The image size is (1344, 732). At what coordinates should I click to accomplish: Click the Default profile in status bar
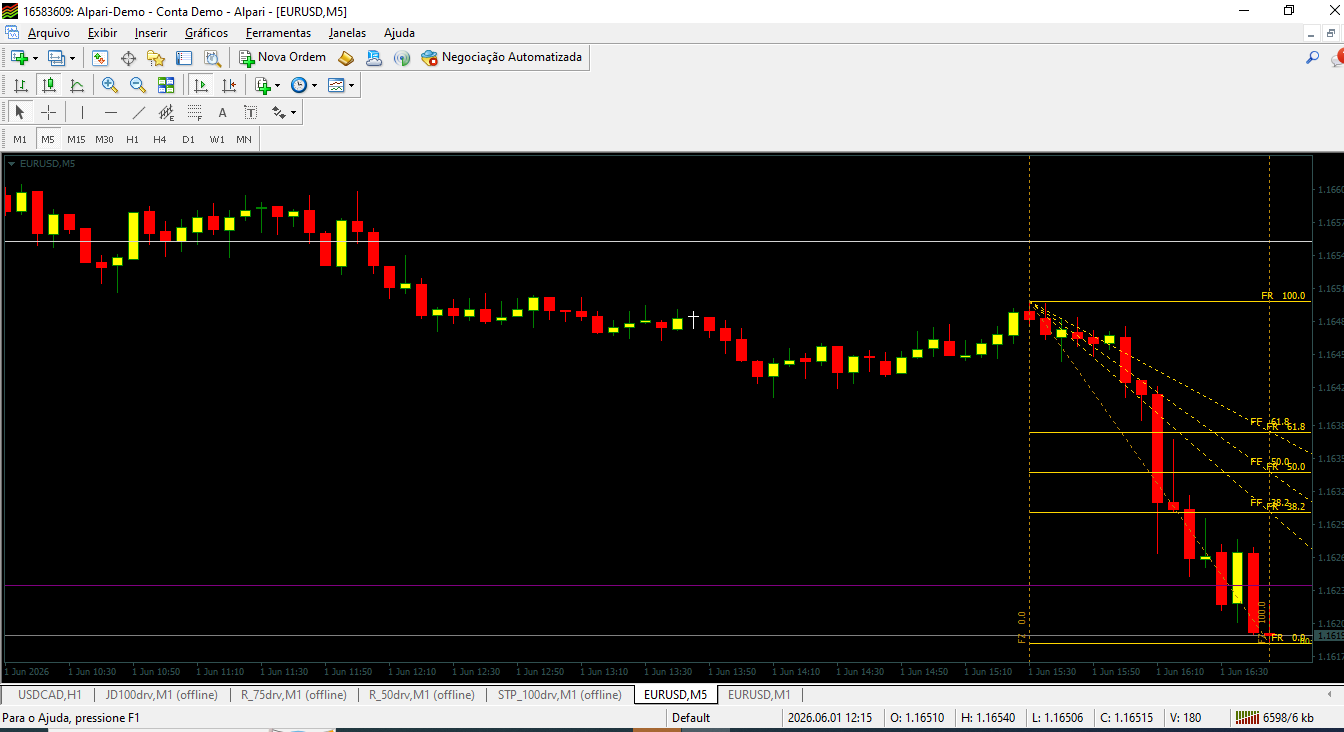691,718
